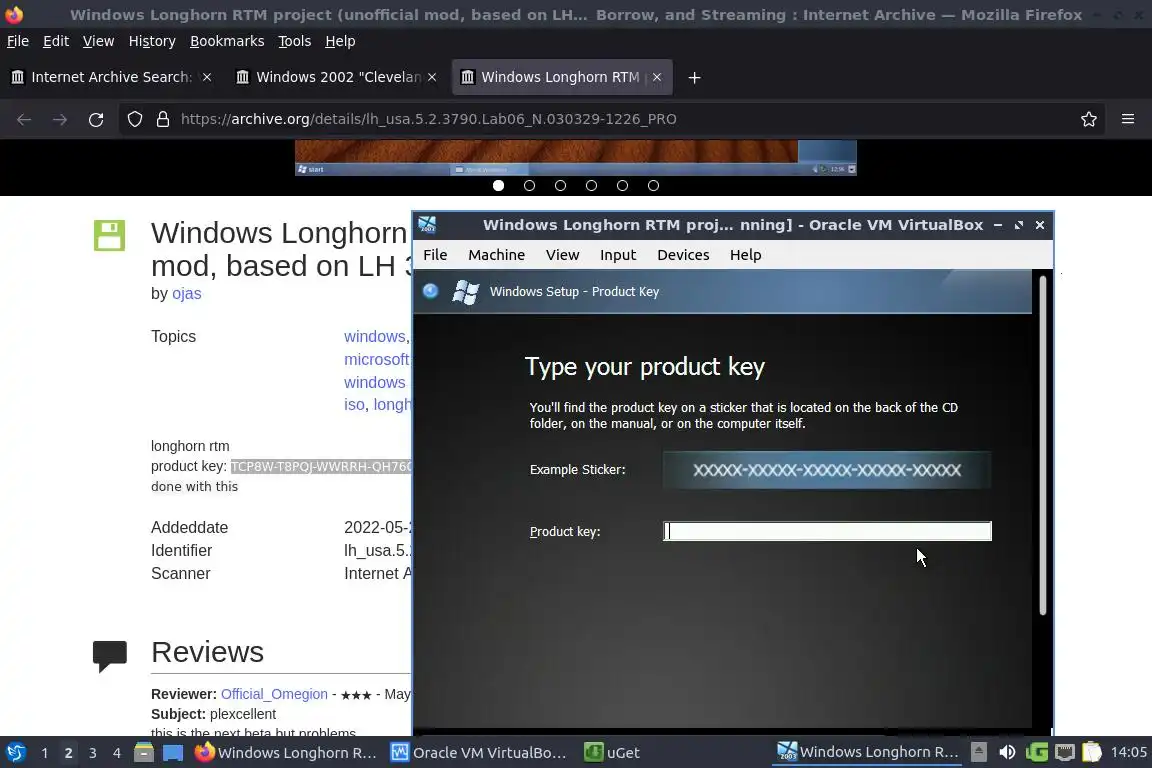Open a new Firefox tab

click(x=694, y=77)
